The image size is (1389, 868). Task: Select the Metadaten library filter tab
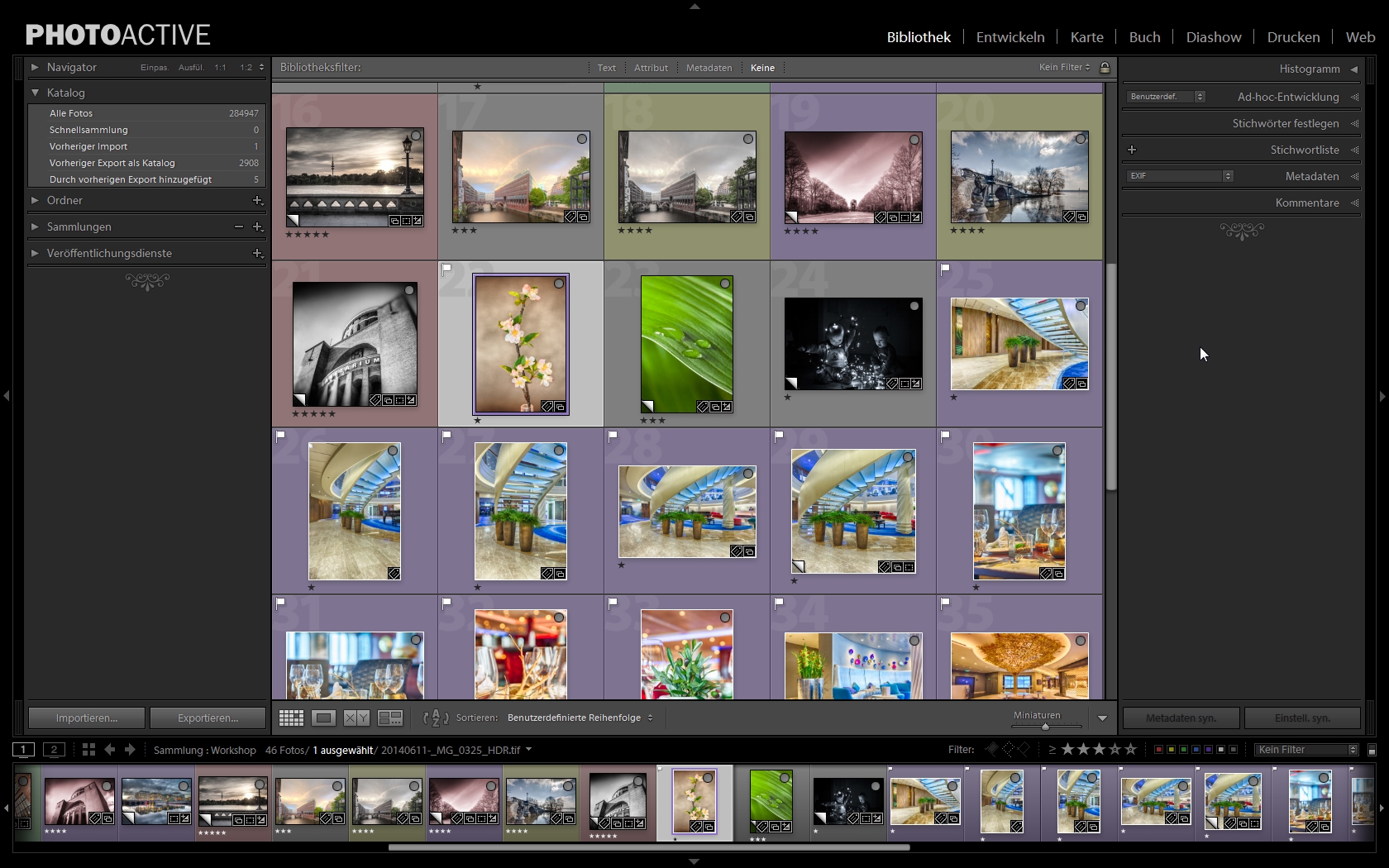[x=709, y=68]
